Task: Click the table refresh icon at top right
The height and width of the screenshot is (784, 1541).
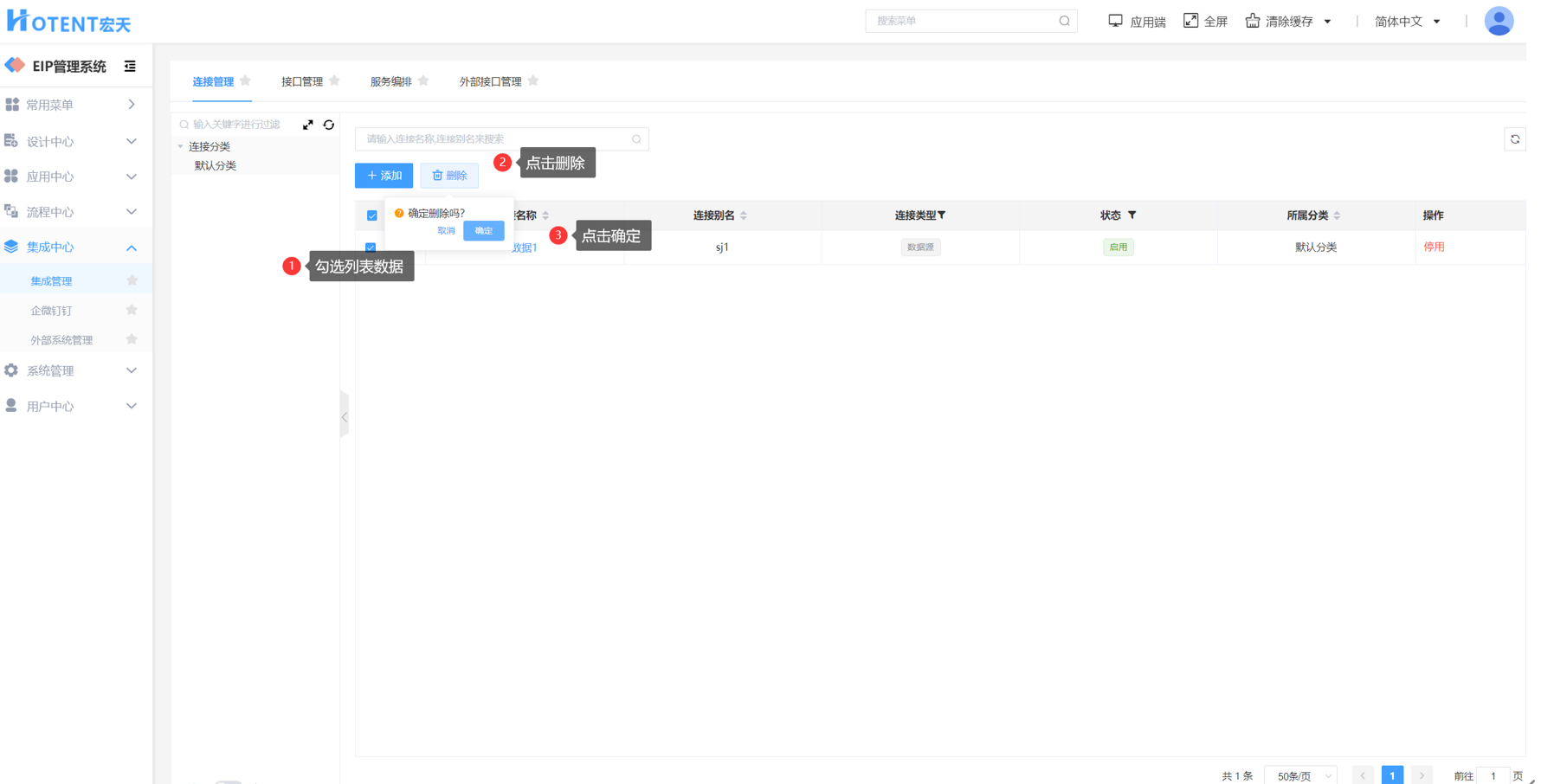Action: pyautogui.click(x=1515, y=139)
